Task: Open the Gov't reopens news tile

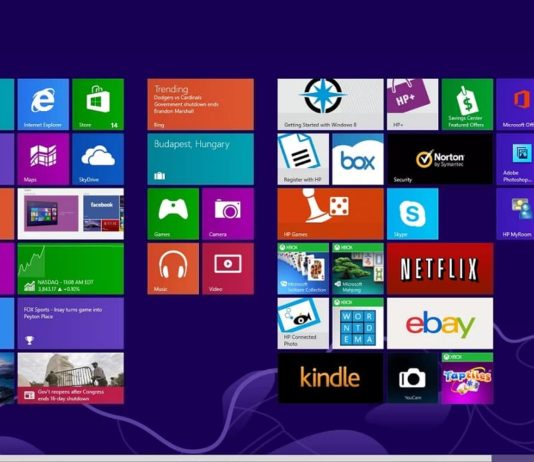Action: pos(70,378)
